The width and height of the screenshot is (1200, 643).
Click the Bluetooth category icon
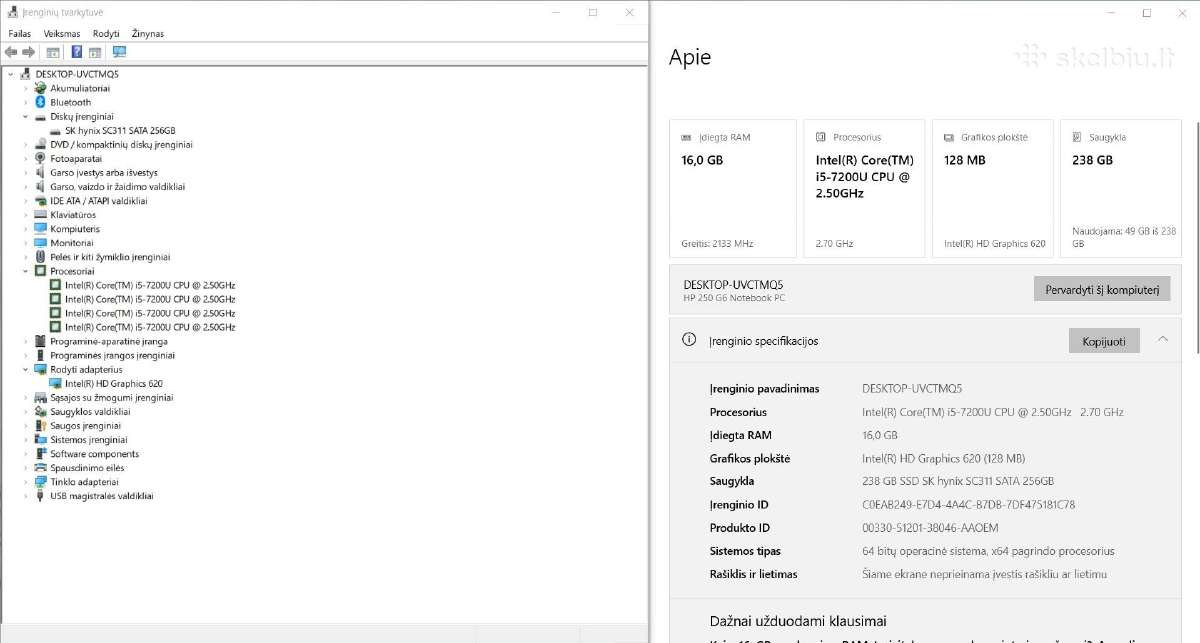point(41,102)
